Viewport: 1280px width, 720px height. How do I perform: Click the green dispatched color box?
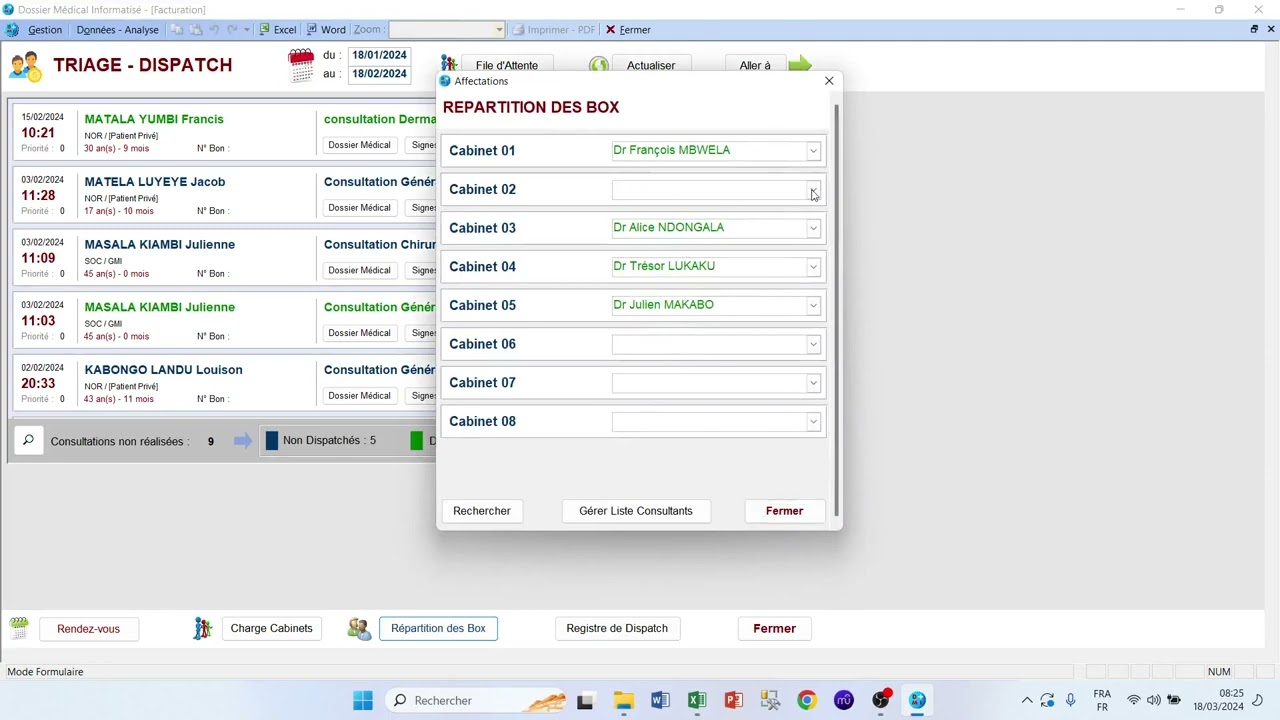pos(417,441)
